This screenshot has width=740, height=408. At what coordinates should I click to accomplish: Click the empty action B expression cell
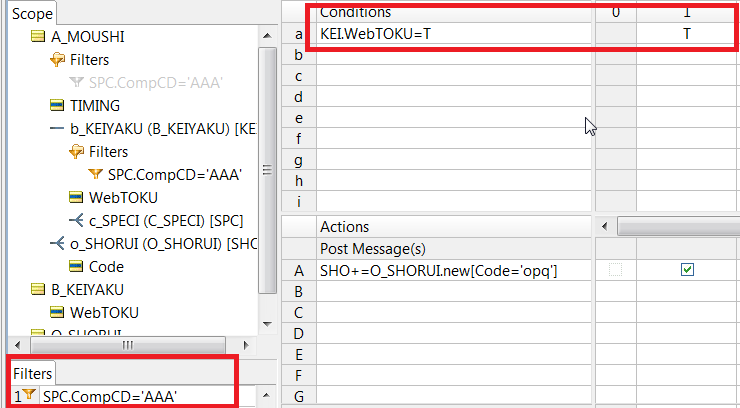point(454,292)
